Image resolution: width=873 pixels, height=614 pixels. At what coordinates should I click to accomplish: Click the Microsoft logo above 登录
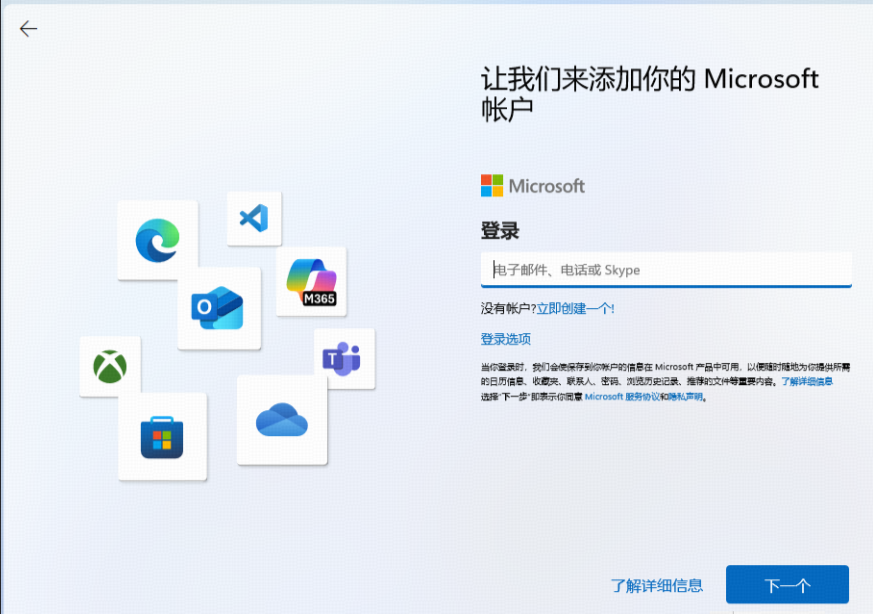tap(533, 185)
